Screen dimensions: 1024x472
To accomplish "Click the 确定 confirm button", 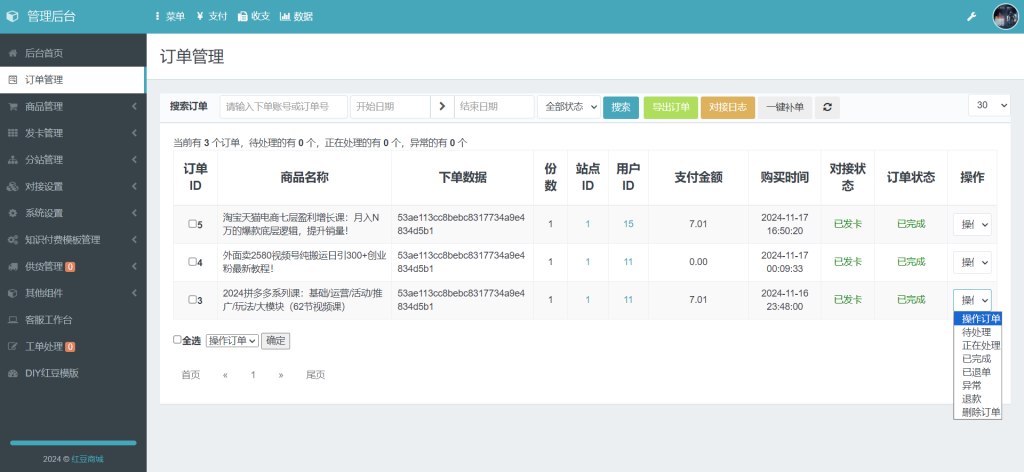I will point(276,340).
